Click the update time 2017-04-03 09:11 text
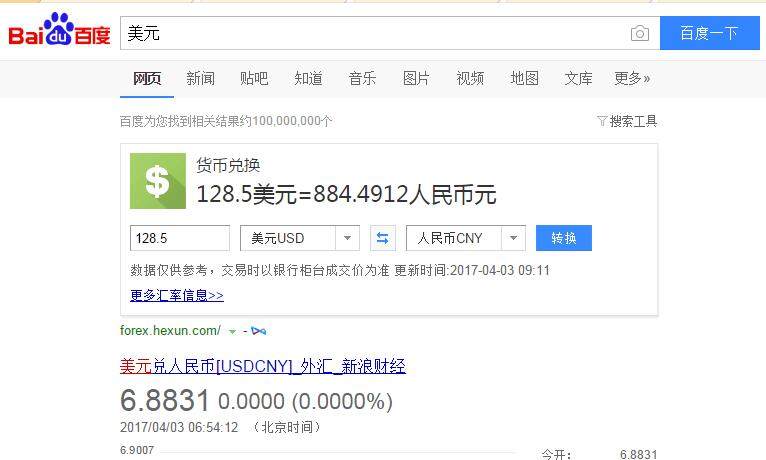This screenshot has width=766, height=460. pyautogui.click(x=500, y=270)
